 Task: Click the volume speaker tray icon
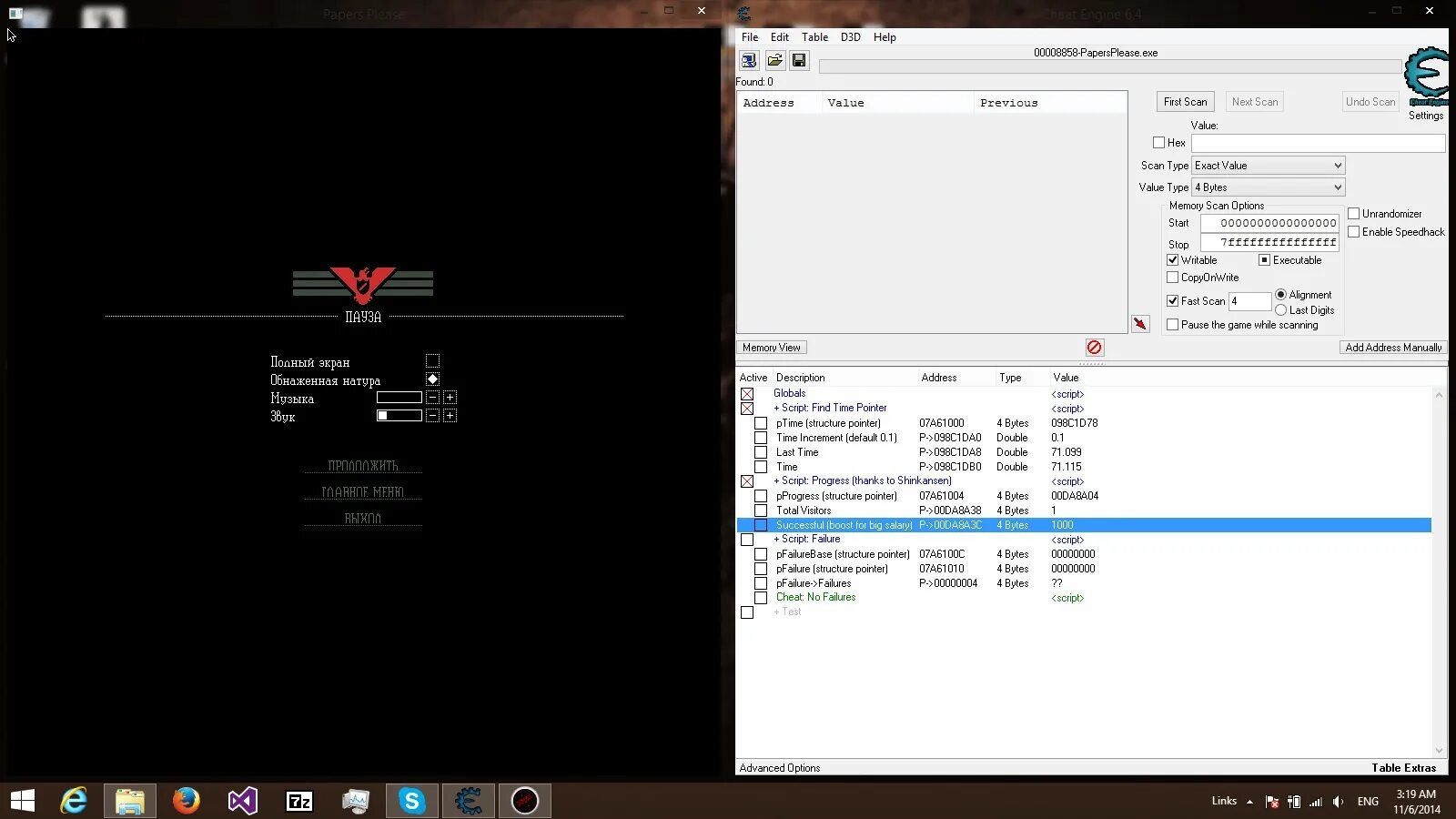coord(1338,802)
